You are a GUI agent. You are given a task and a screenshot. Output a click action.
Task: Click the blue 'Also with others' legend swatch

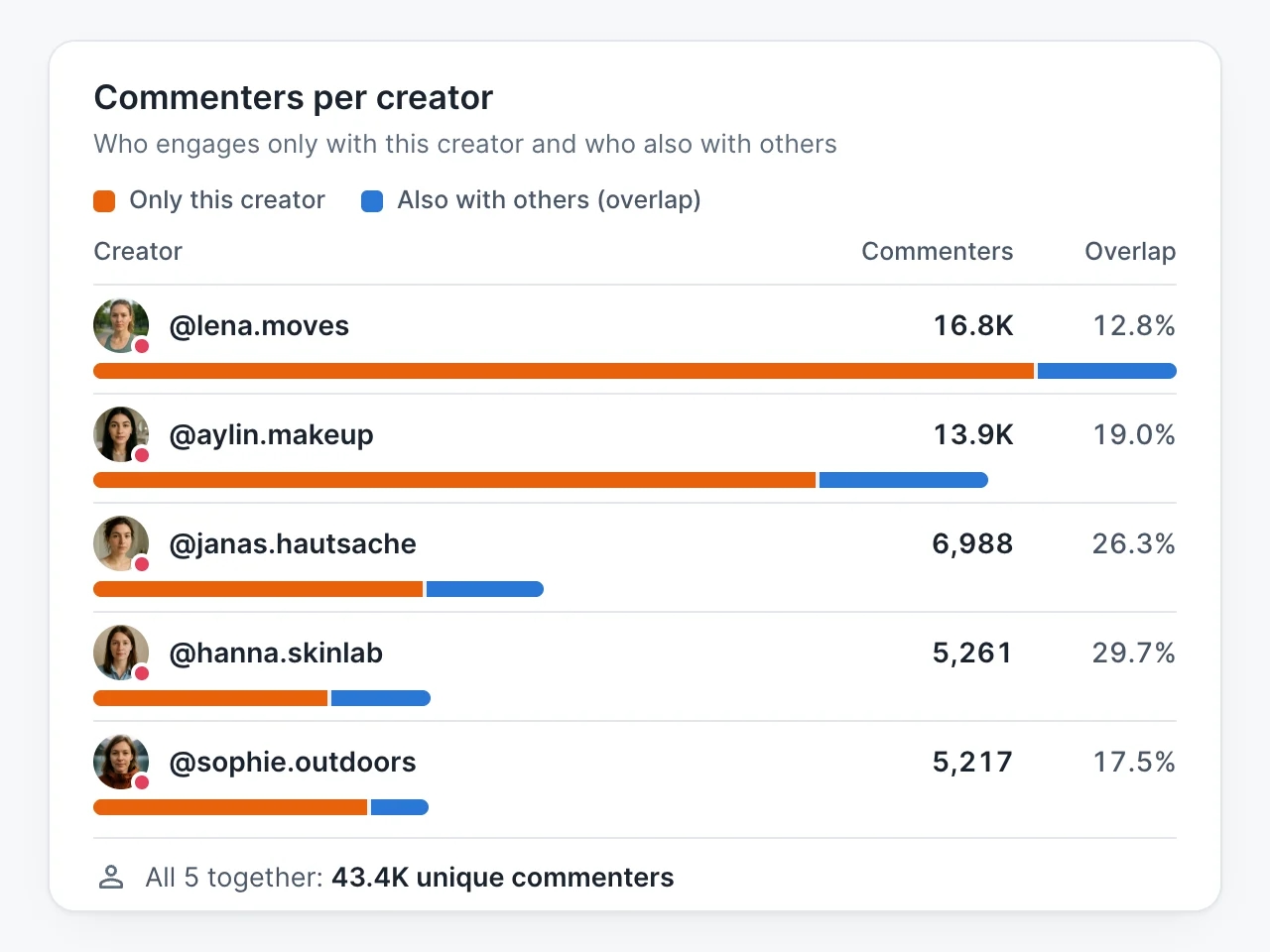tap(372, 201)
